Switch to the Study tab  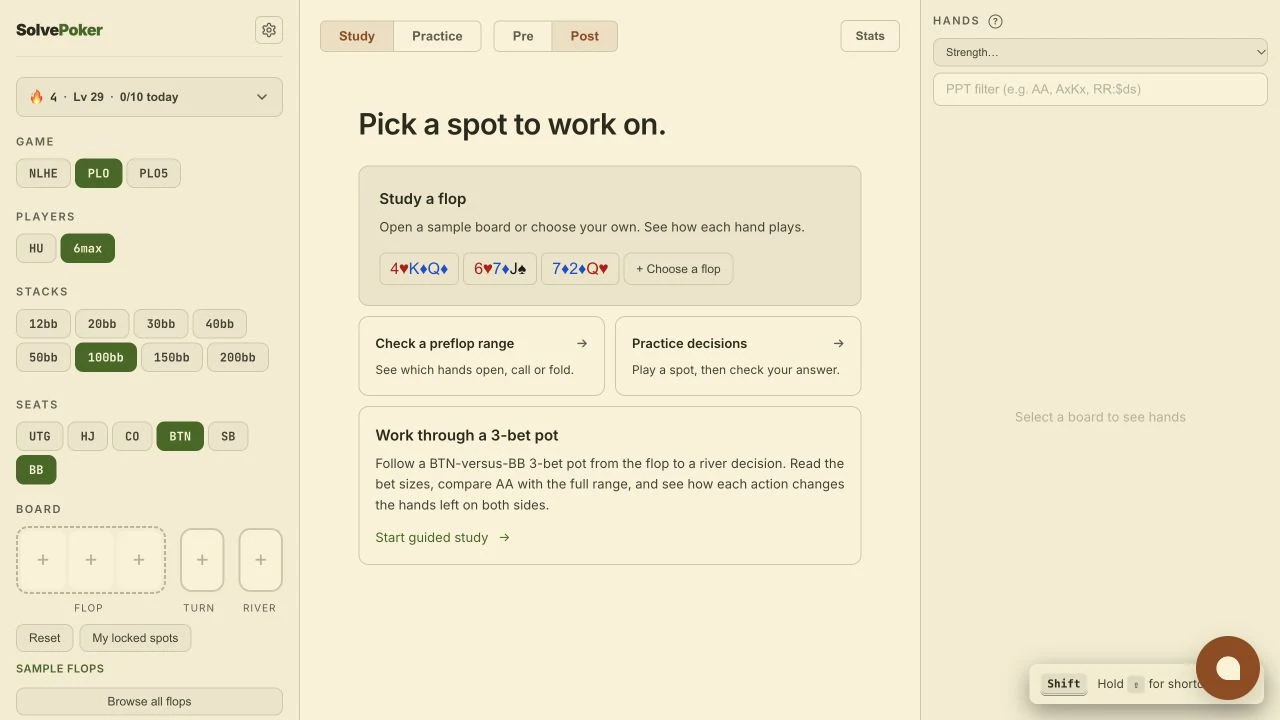pos(357,36)
